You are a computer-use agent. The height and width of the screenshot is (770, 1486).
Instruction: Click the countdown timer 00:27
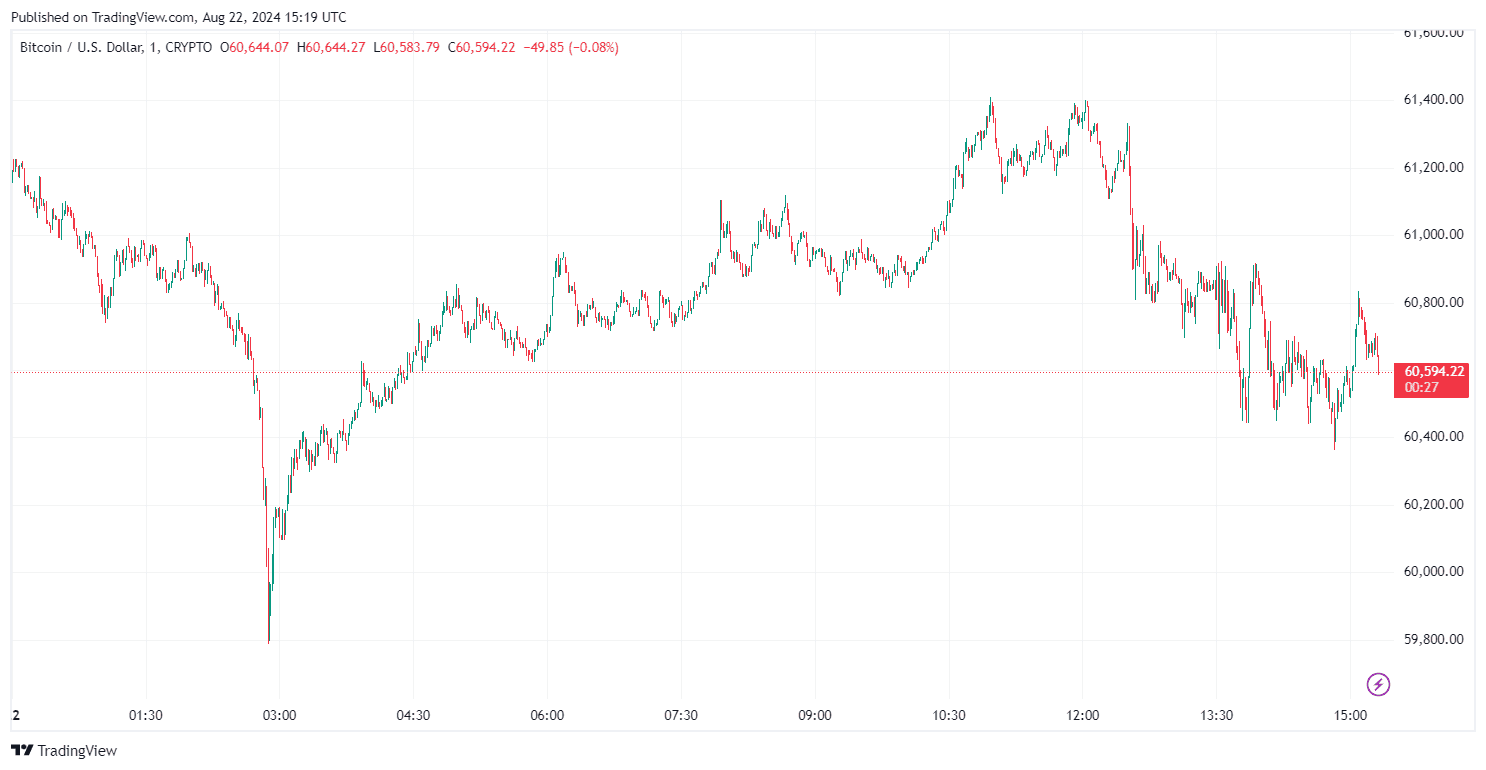click(1421, 387)
